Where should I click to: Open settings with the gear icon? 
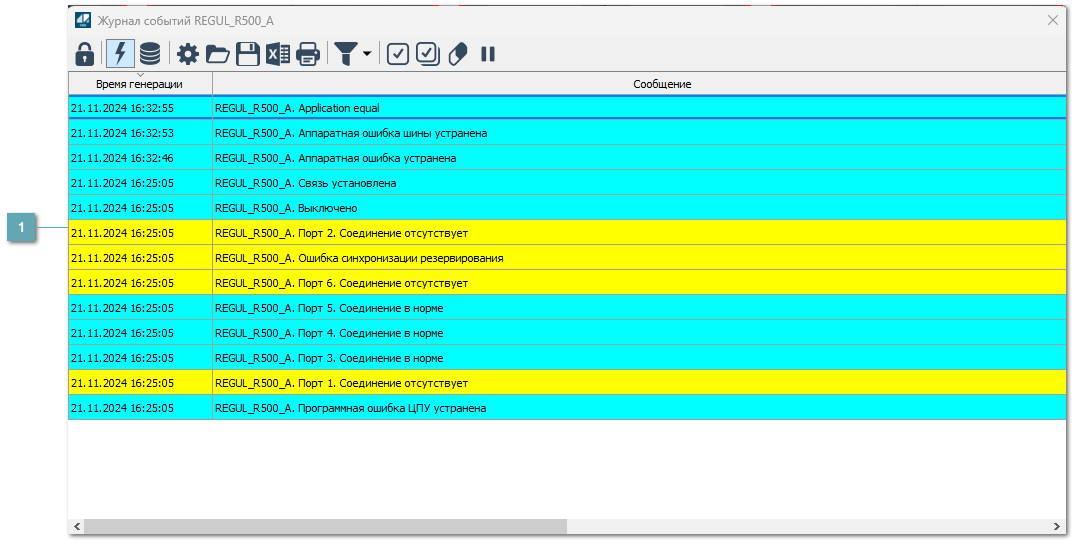(188, 54)
